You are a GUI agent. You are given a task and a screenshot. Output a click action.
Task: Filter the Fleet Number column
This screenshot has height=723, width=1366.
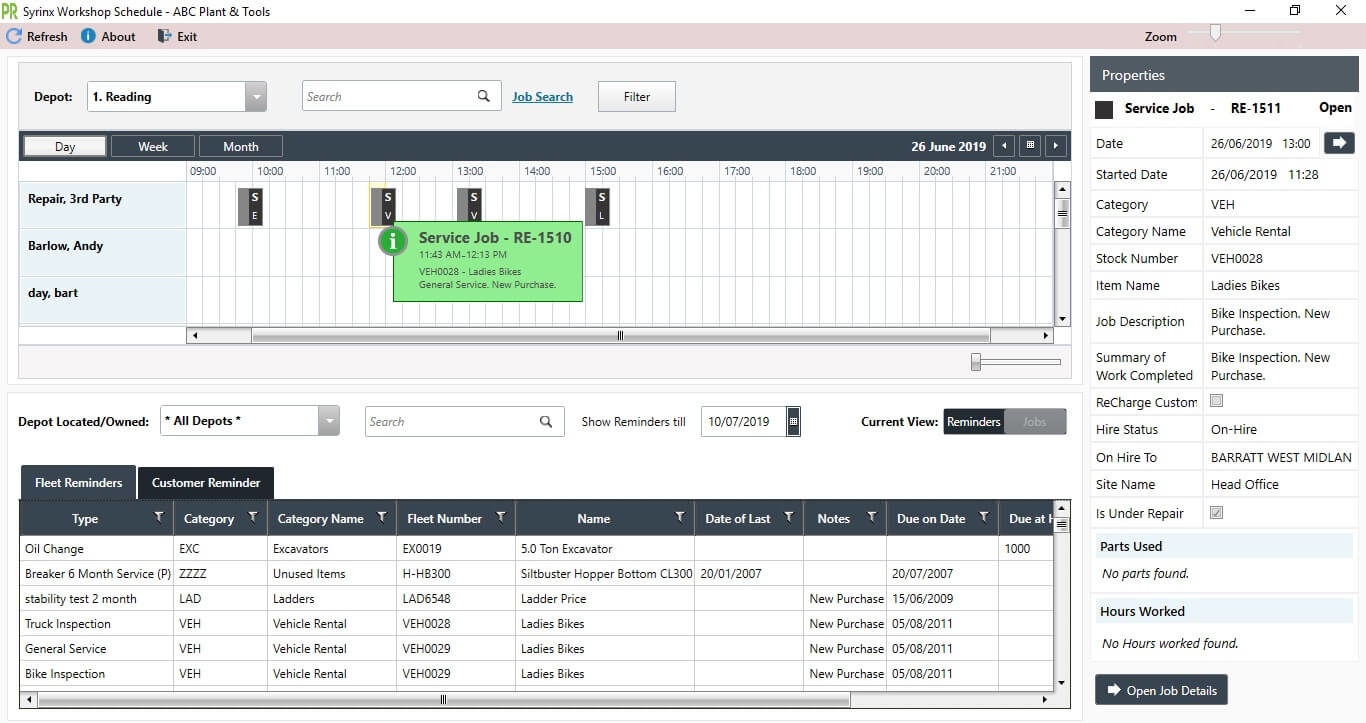pyautogui.click(x=500, y=517)
